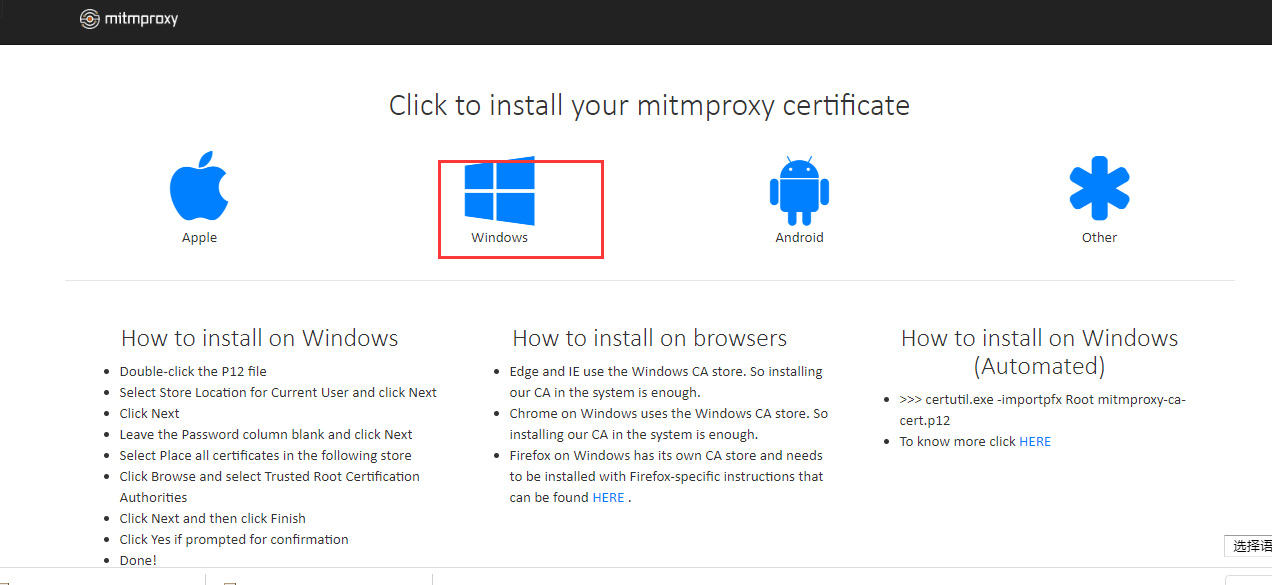Click the leftmost download item in the bottom bar
This screenshot has height=585, width=1272.
coord(100,580)
